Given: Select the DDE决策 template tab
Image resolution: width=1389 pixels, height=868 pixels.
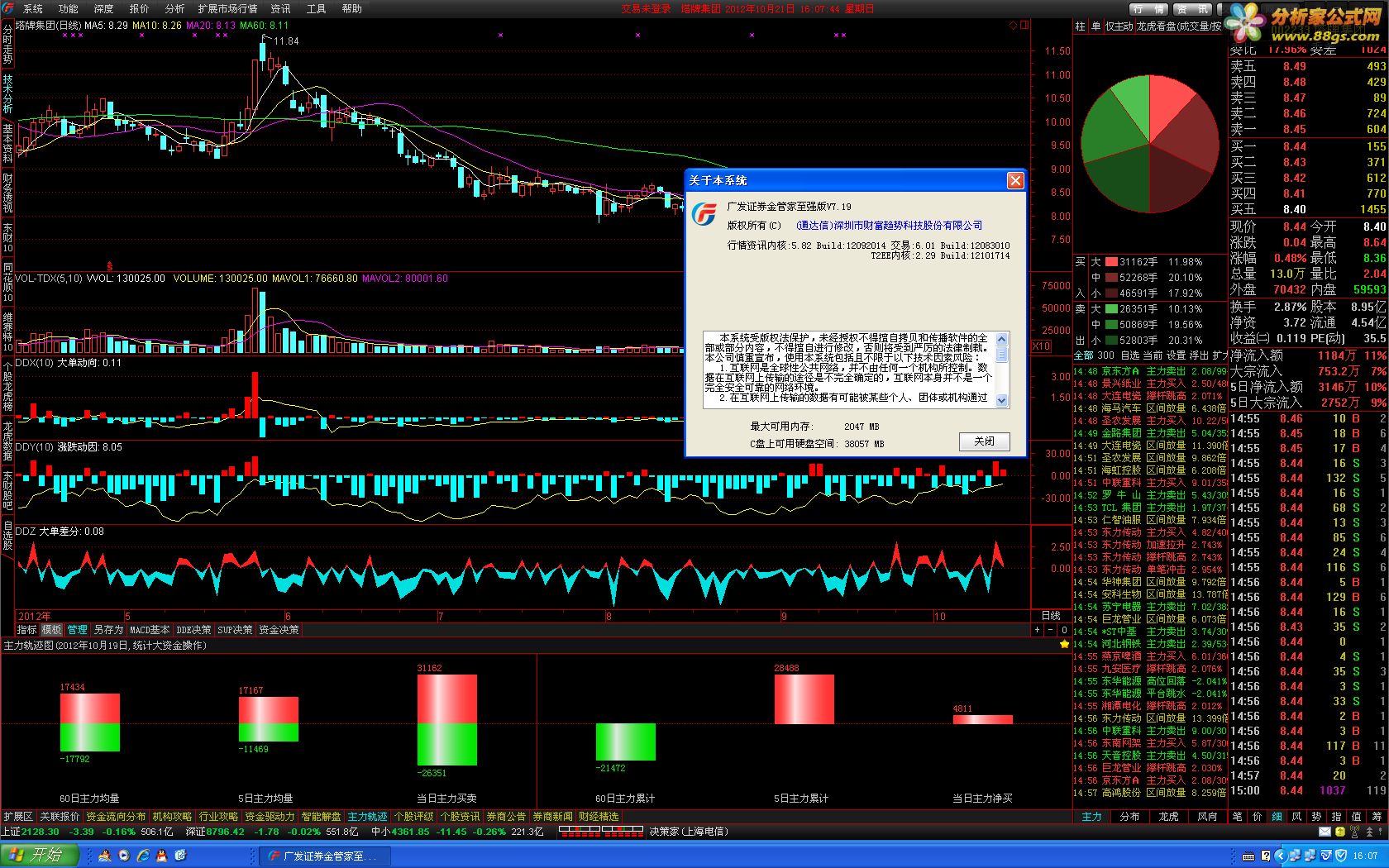Looking at the screenshot, I should click(x=193, y=630).
